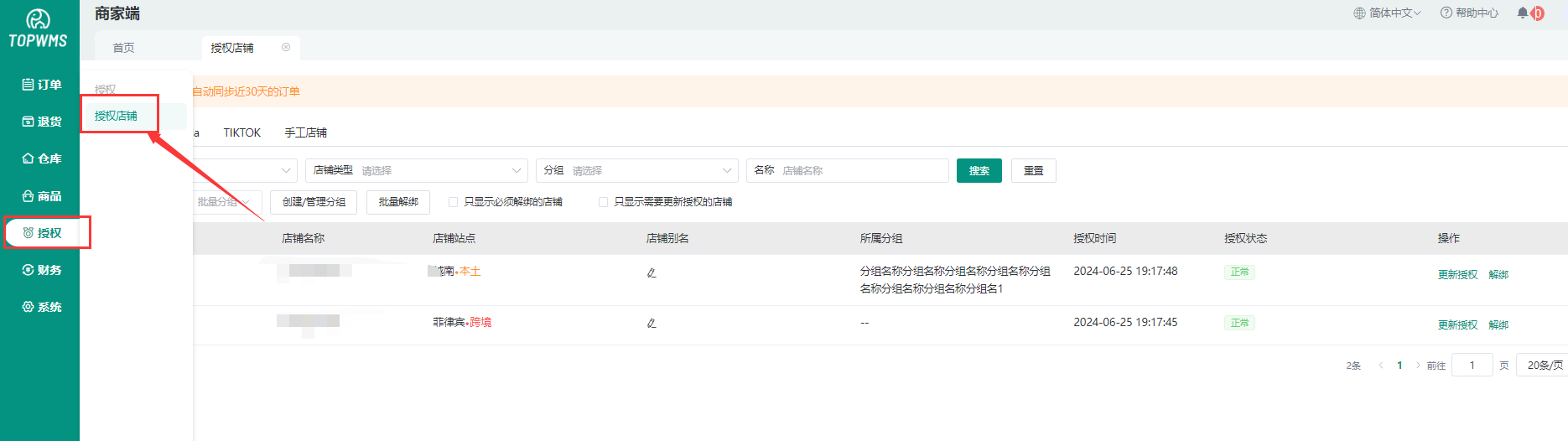Enable 只显示必须解绑的店铺 checkbox
The image size is (1568, 441).
click(453, 202)
